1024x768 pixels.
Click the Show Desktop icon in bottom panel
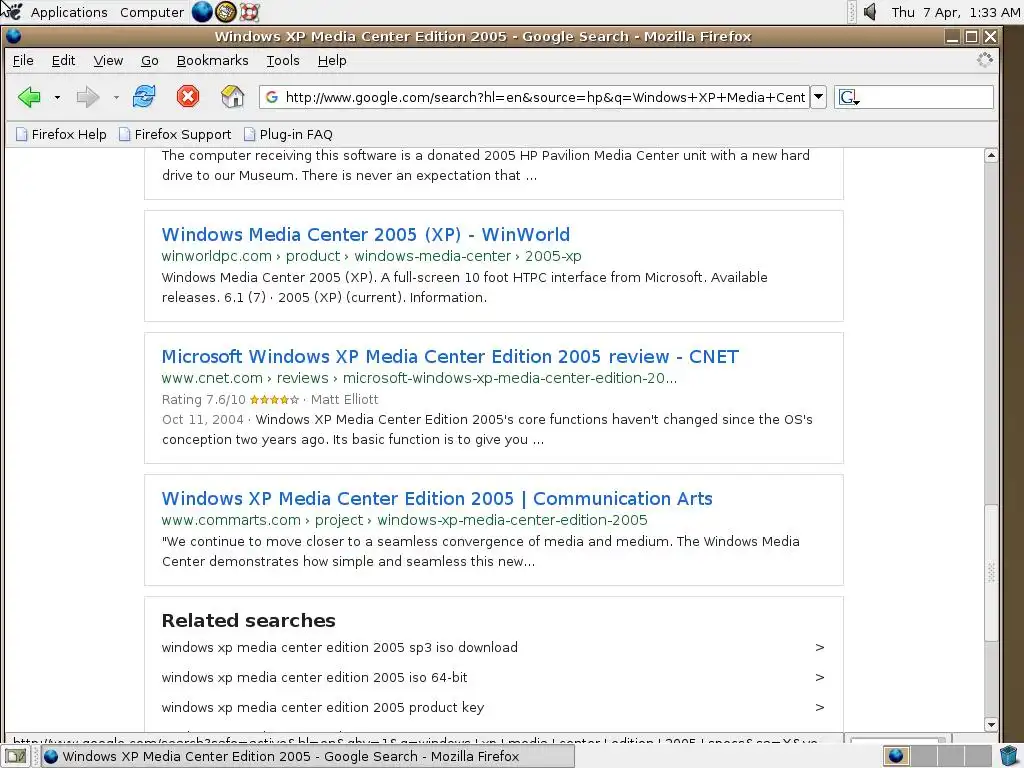(16, 756)
